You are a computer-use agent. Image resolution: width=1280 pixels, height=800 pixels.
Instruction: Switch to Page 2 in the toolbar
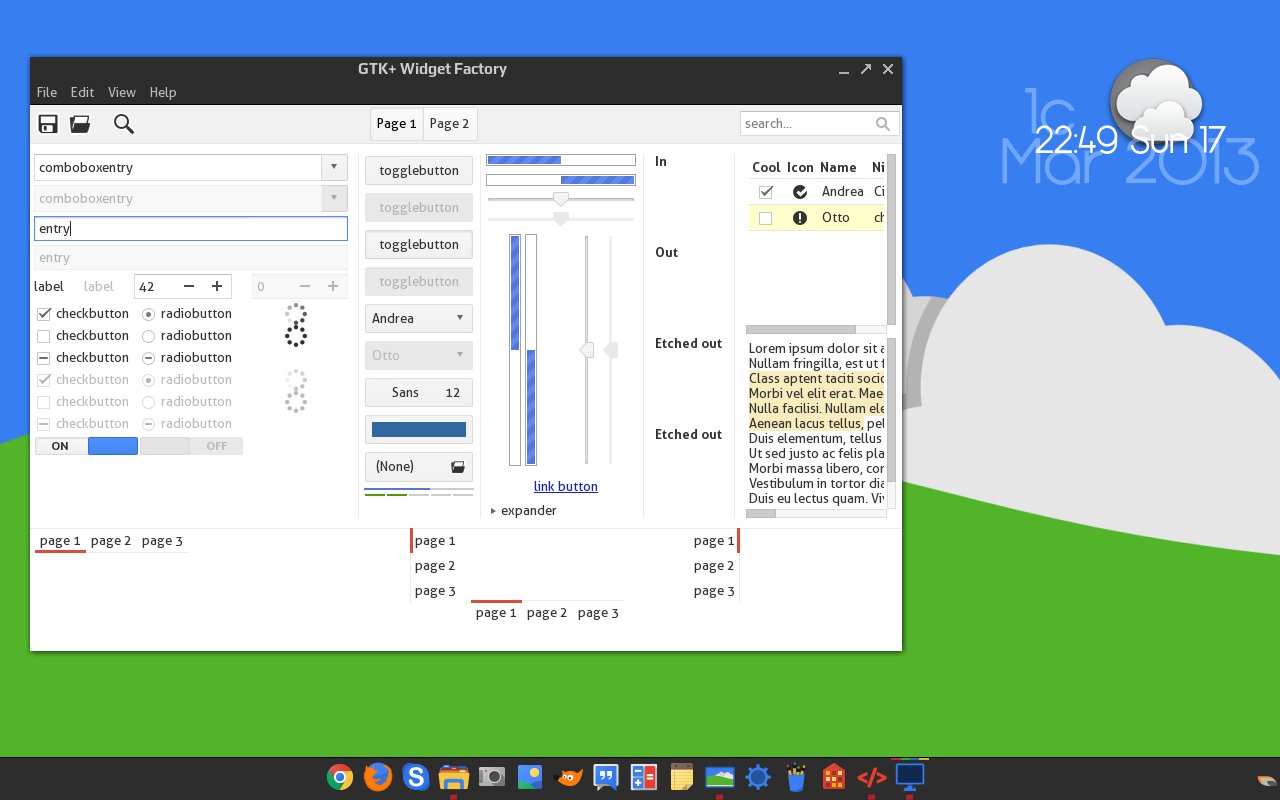[x=450, y=124]
